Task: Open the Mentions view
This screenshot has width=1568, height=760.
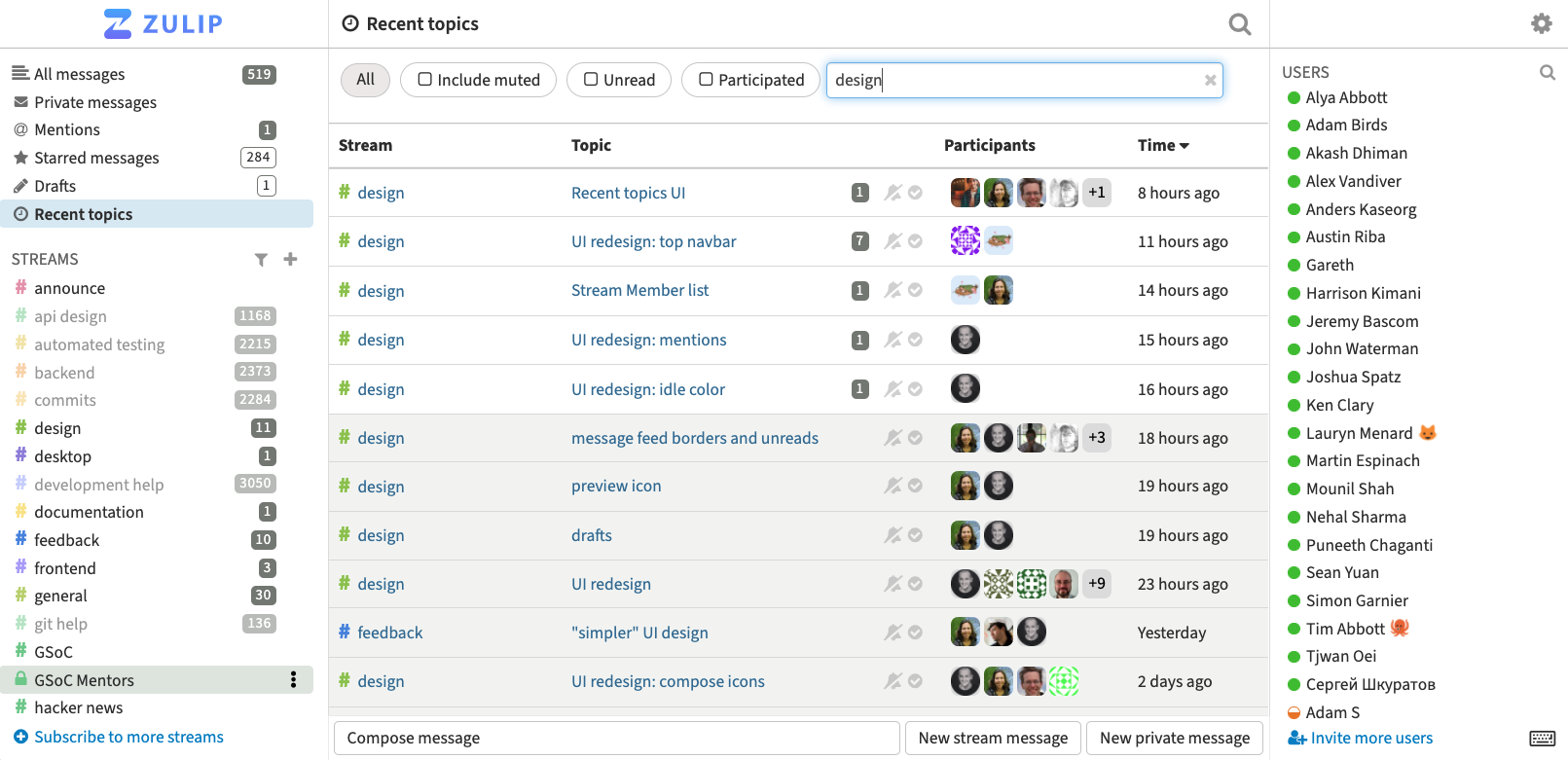Action: (x=67, y=129)
